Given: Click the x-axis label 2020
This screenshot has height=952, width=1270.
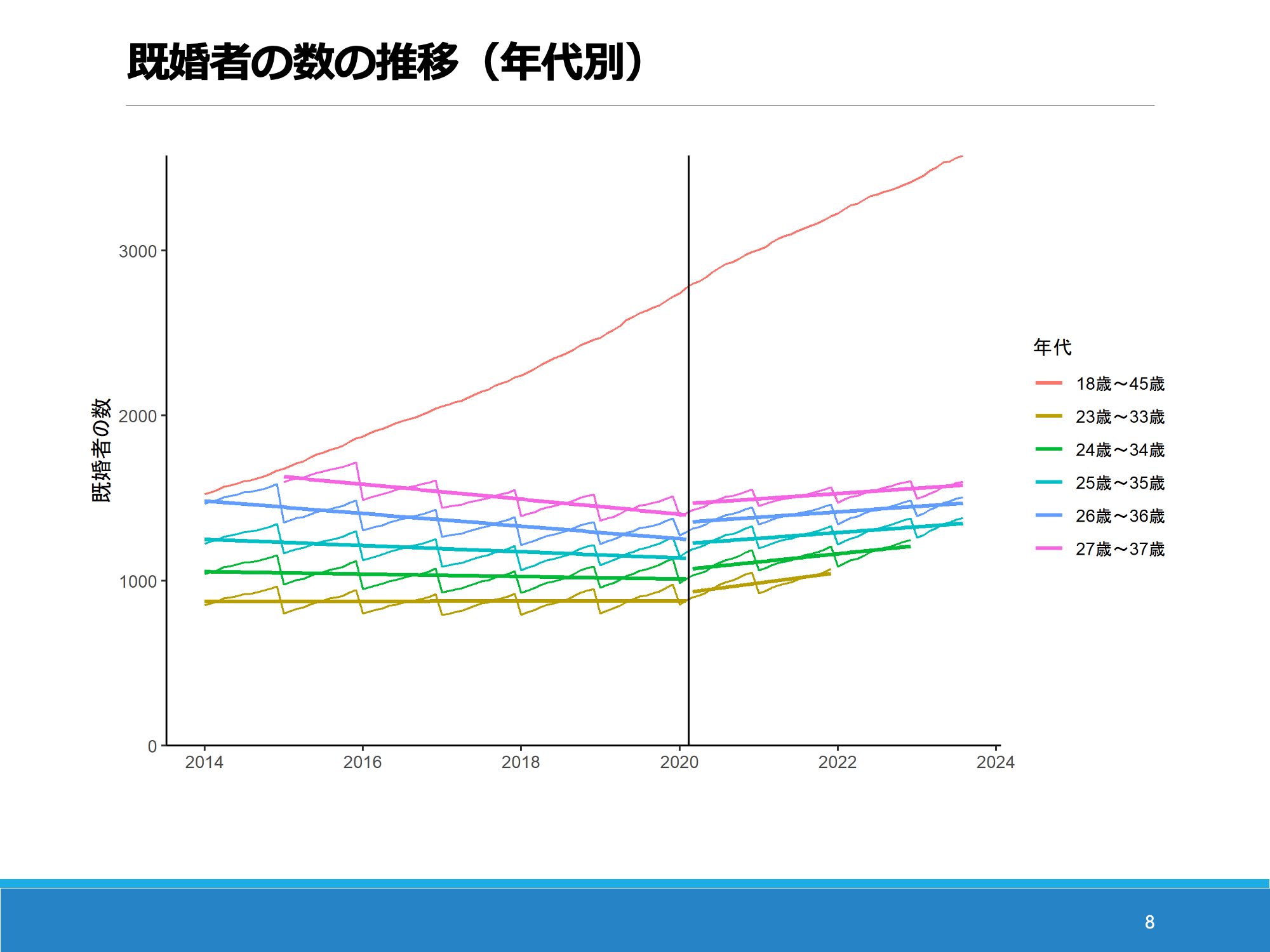Looking at the screenshot, I should (679, 762).
